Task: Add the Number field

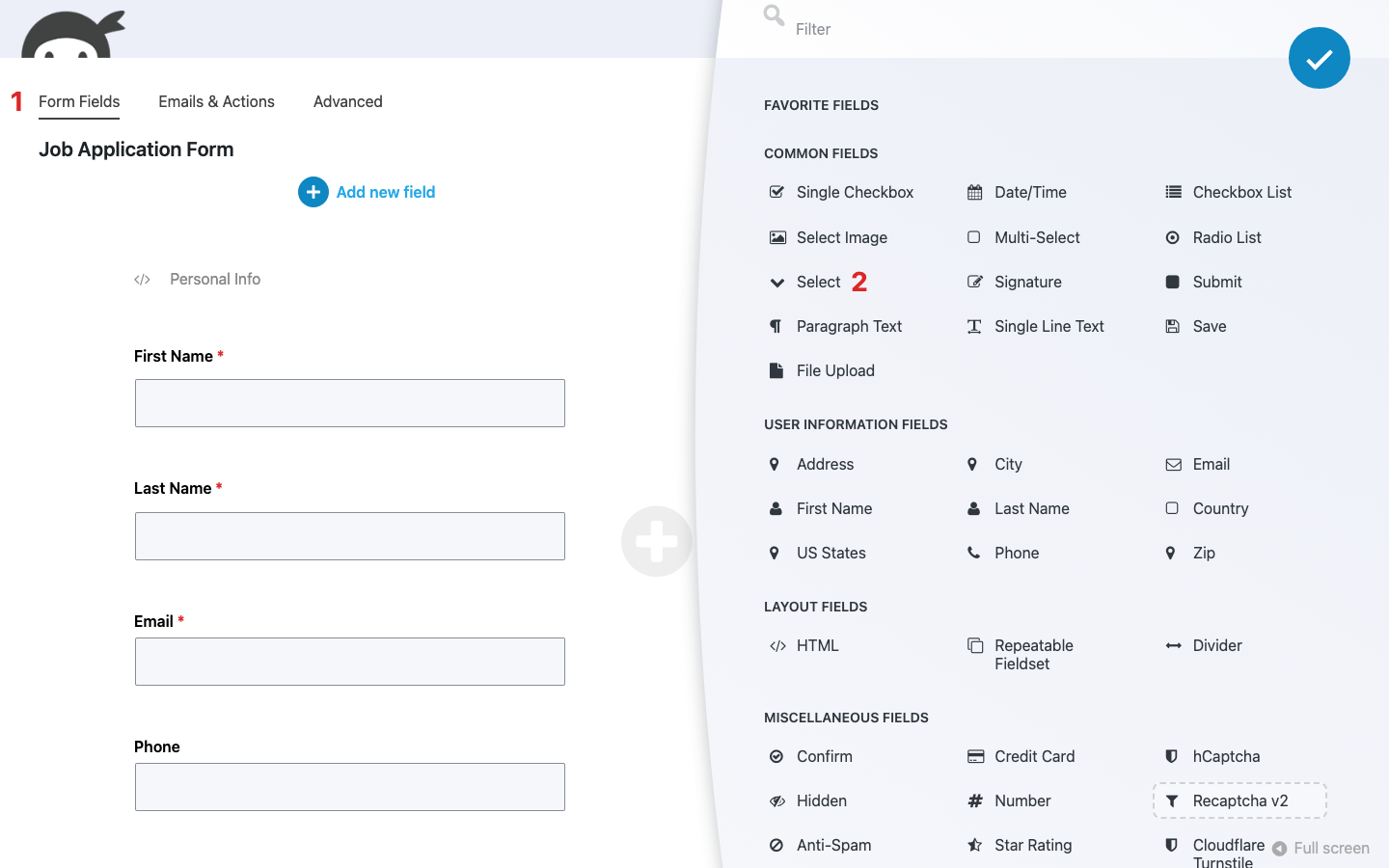Action: [1009, 800]
